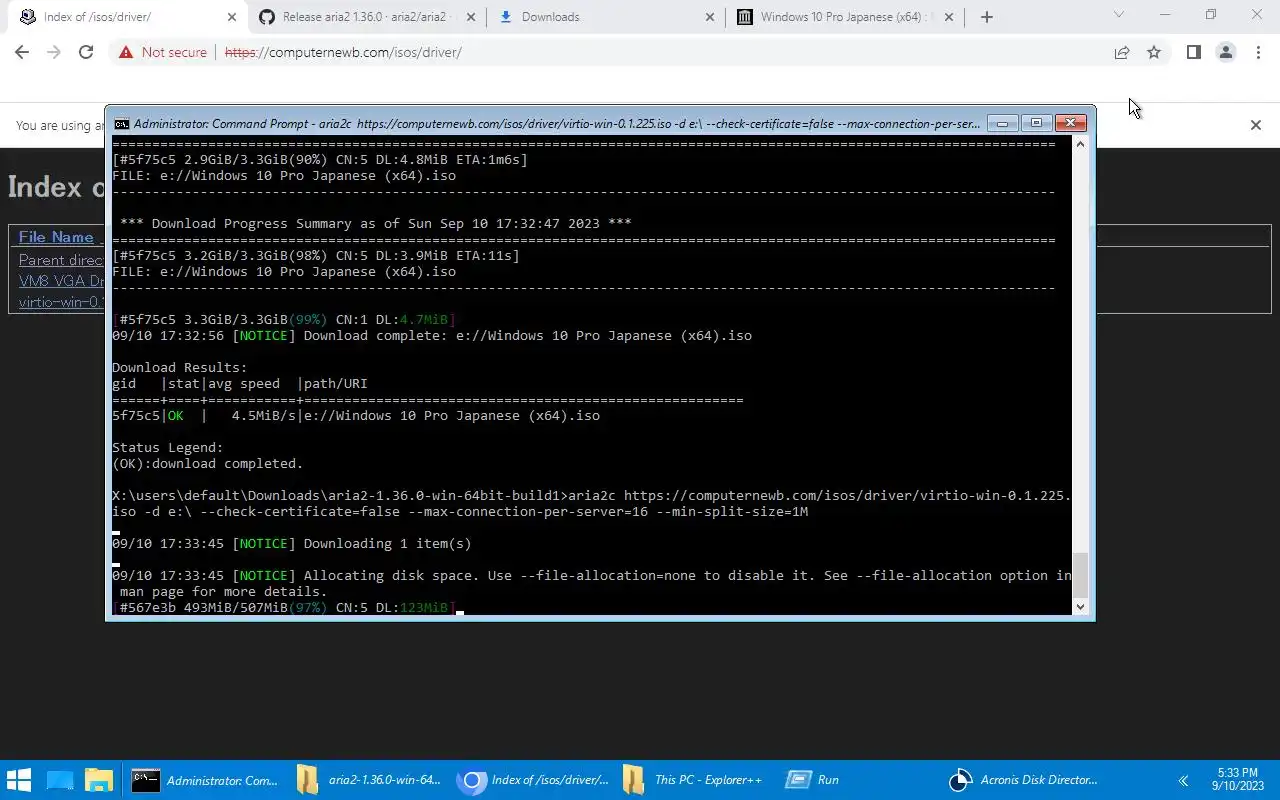
Task: Open the Chrome three-dot menu
Action: [x=1257, y=52]
